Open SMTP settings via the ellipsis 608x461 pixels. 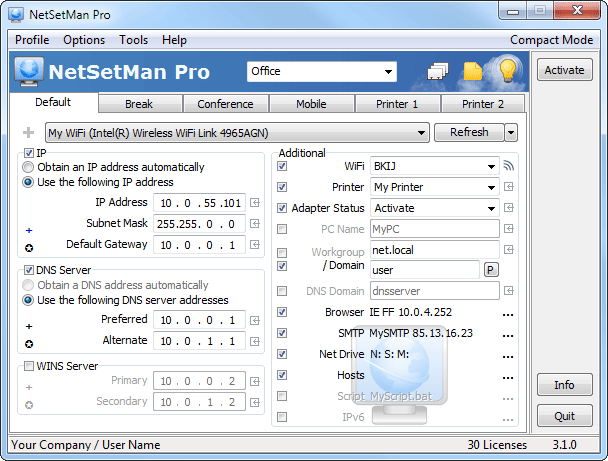pos(508,335)
